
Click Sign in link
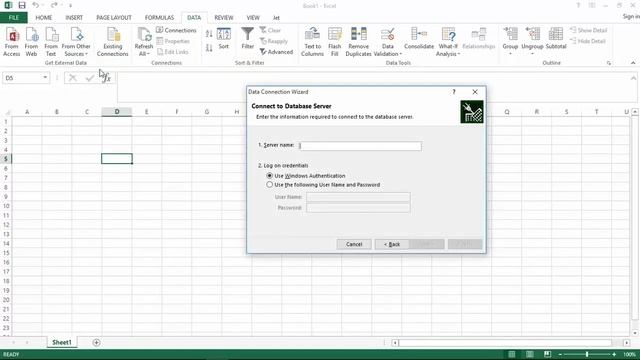(x=631, y=16)
